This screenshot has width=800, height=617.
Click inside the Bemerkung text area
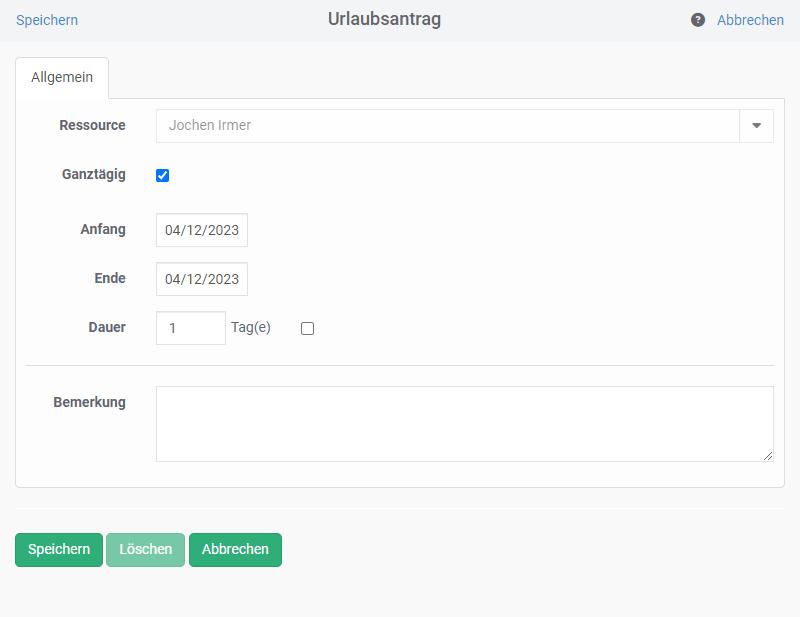464,423
